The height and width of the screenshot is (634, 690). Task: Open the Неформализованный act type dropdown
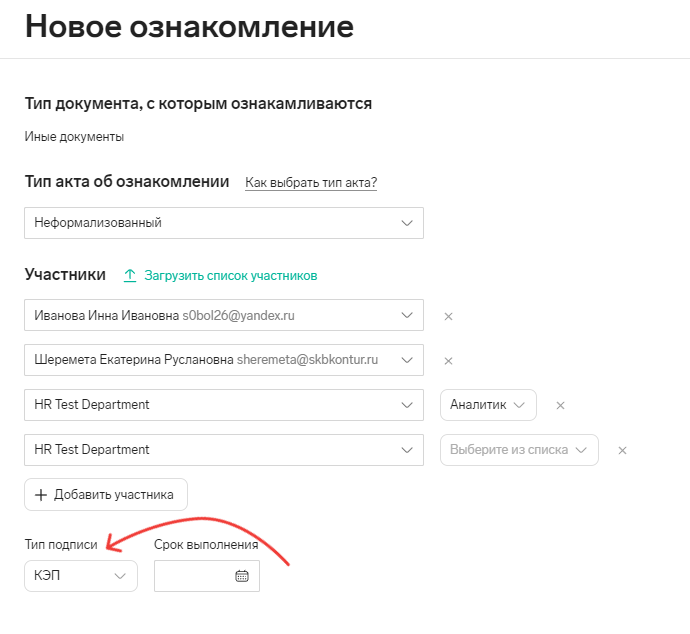click(x=224, y=223)
